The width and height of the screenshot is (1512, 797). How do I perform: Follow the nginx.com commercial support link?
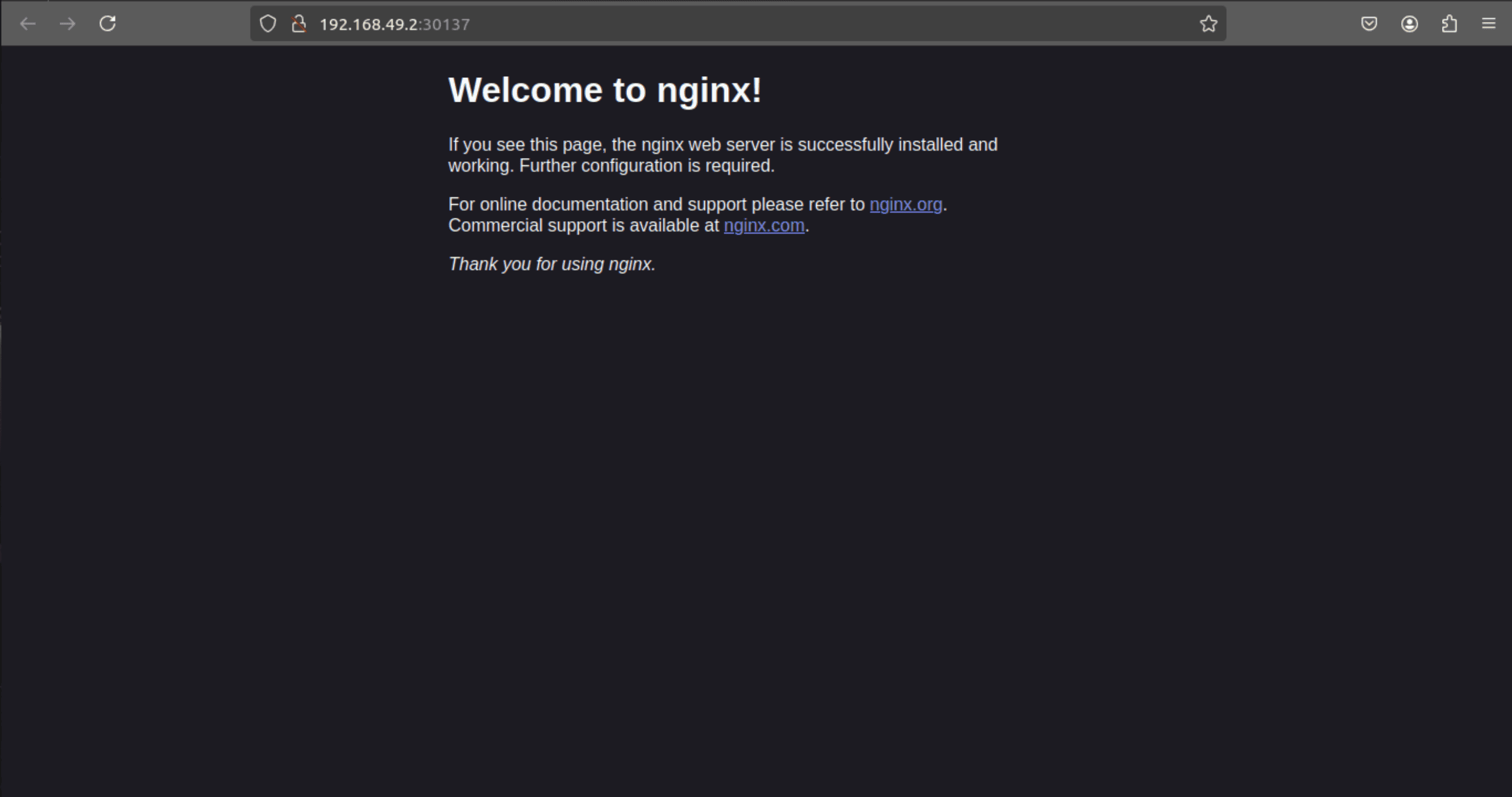tap(763, 225)
